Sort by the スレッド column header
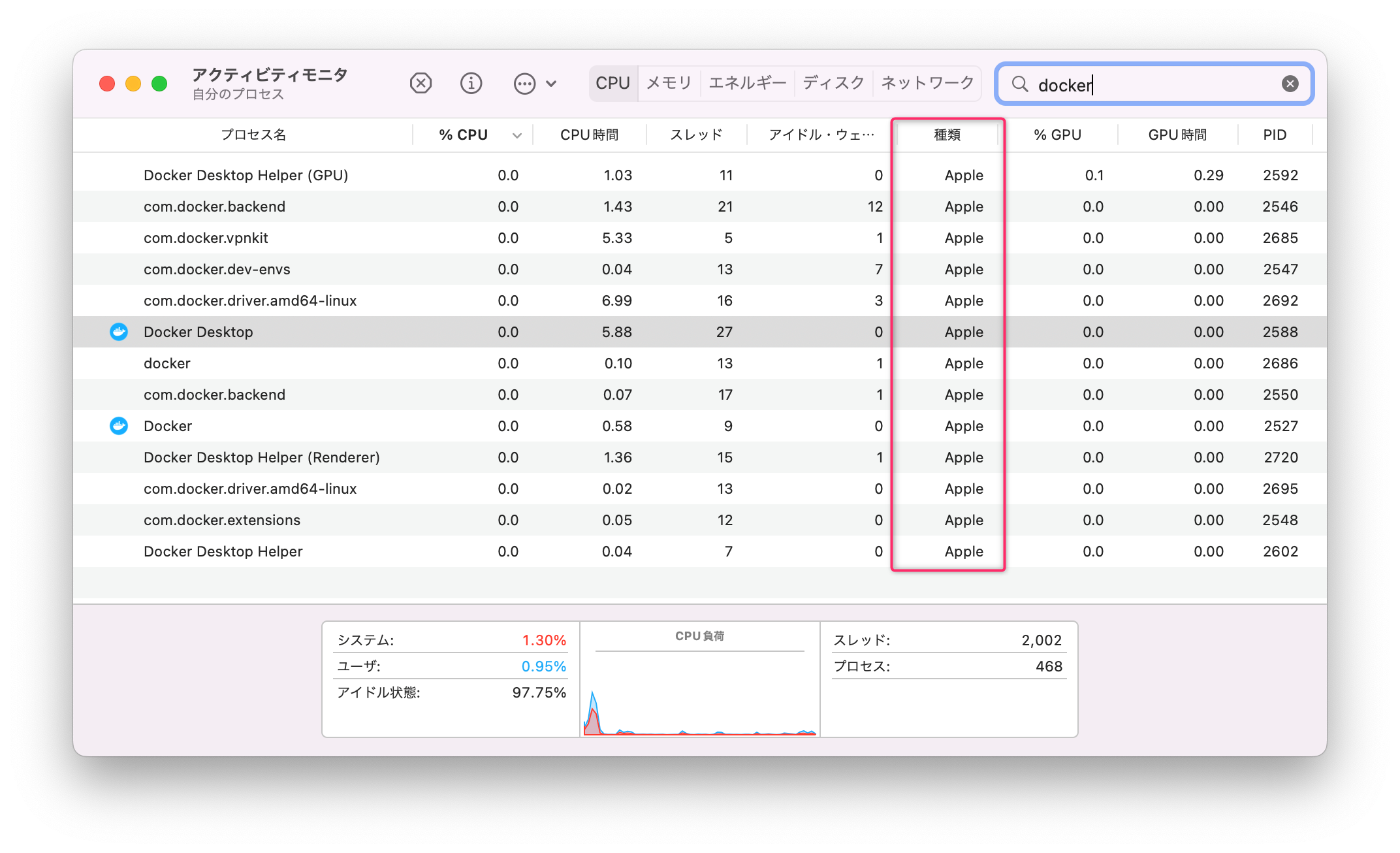 696,135
